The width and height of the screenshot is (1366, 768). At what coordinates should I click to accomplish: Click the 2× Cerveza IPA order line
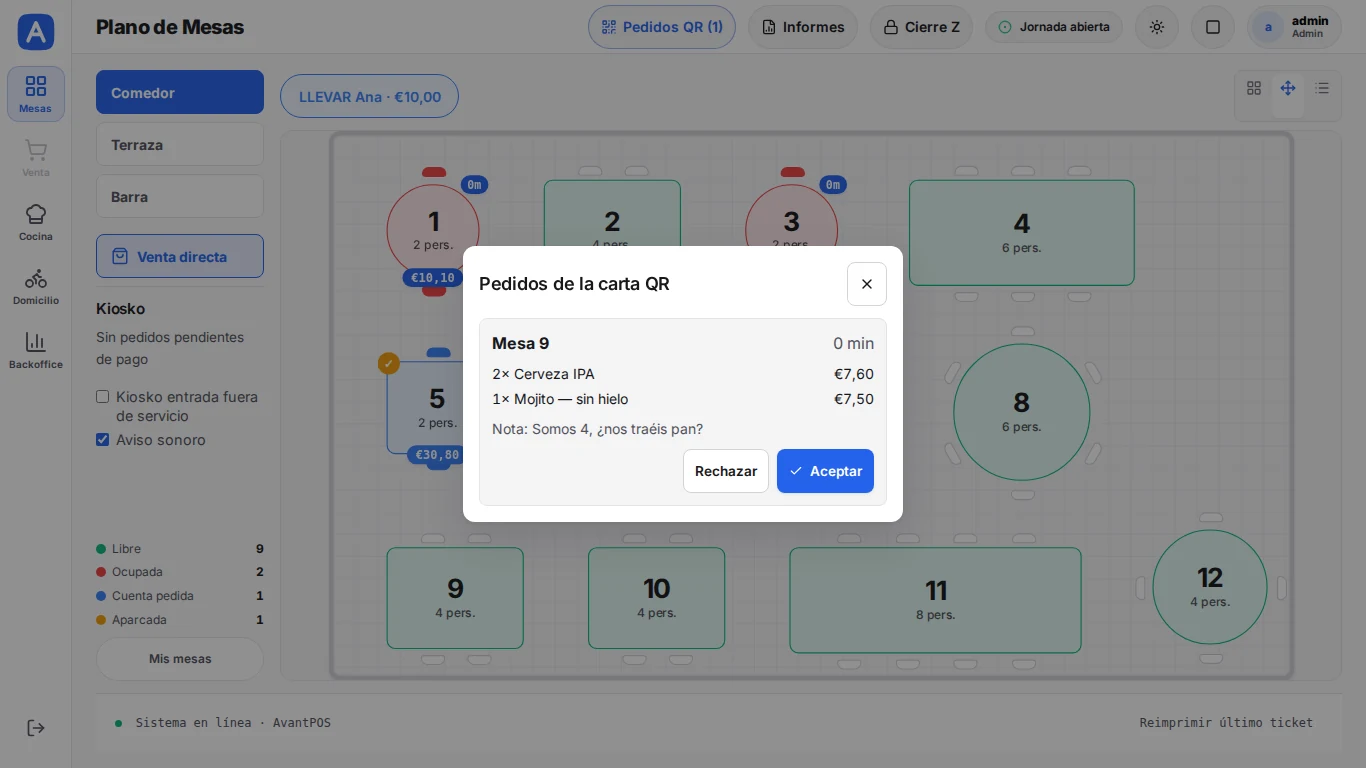click(x=683, y=374)
